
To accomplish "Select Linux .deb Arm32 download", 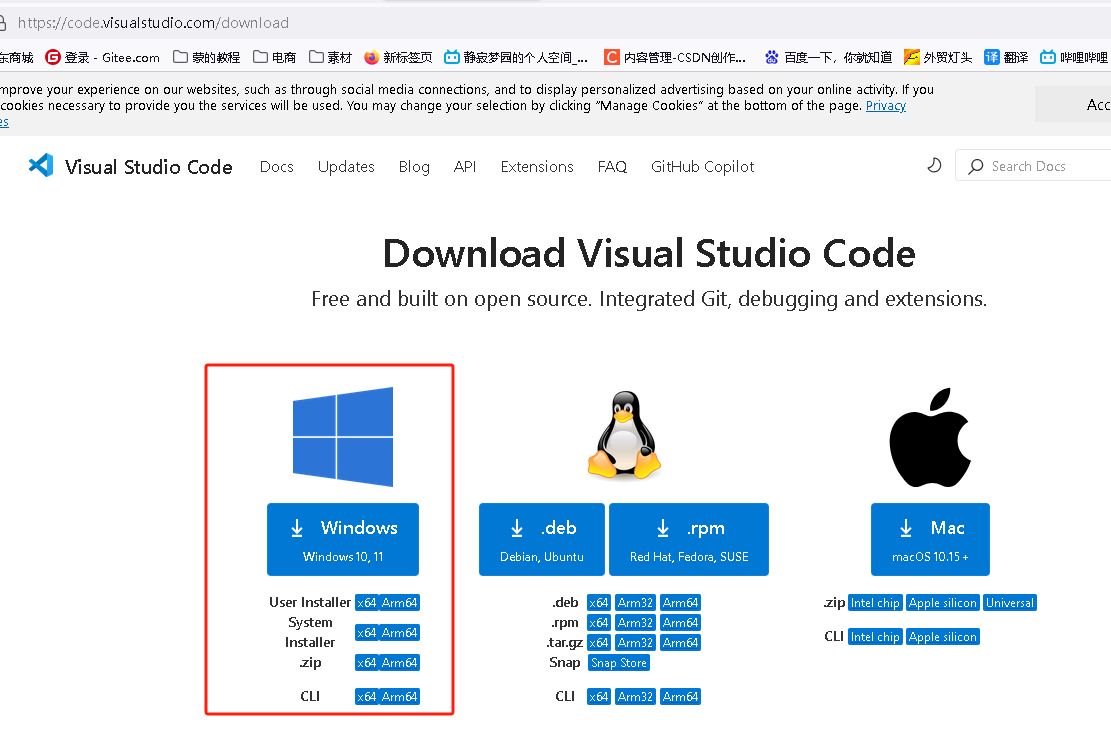I will [x=636, y=602].
